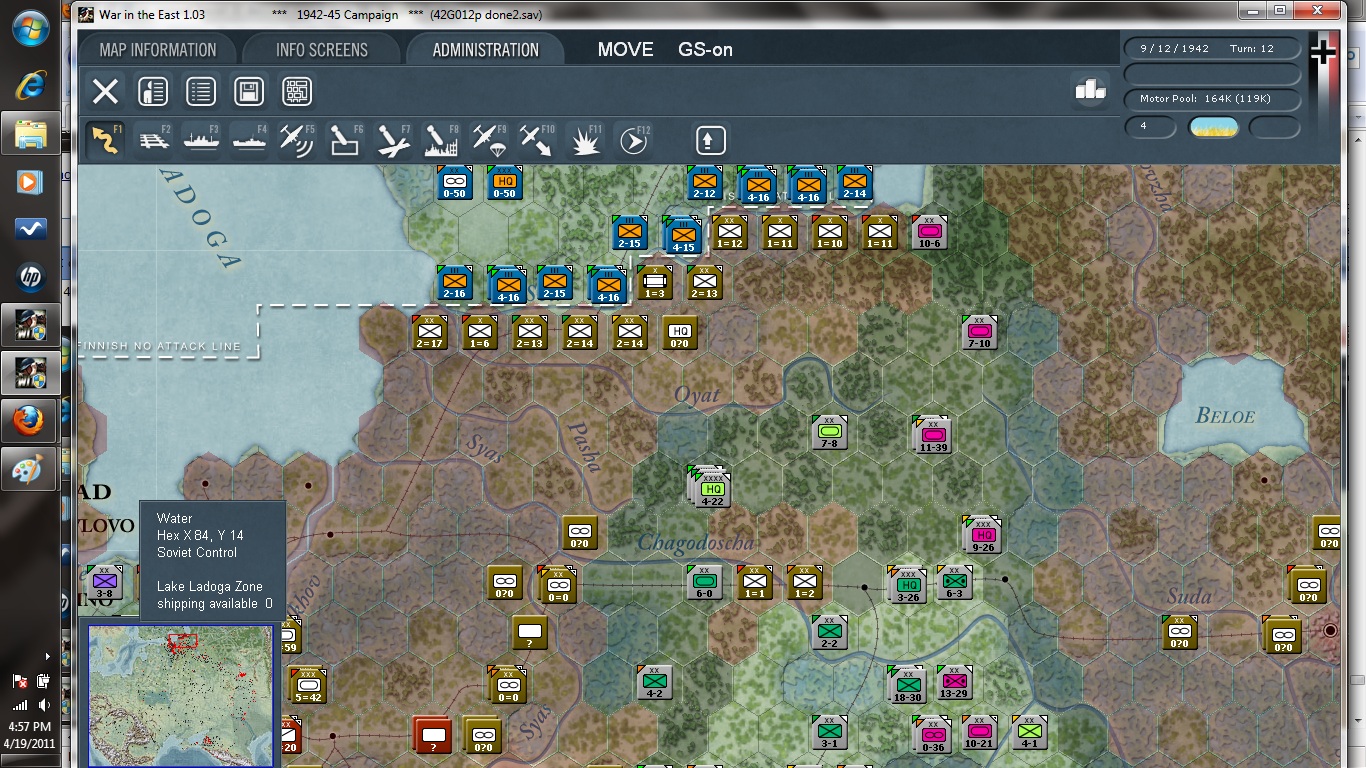
Task: Click the white blocks icon near the date
Action: 1090,89
